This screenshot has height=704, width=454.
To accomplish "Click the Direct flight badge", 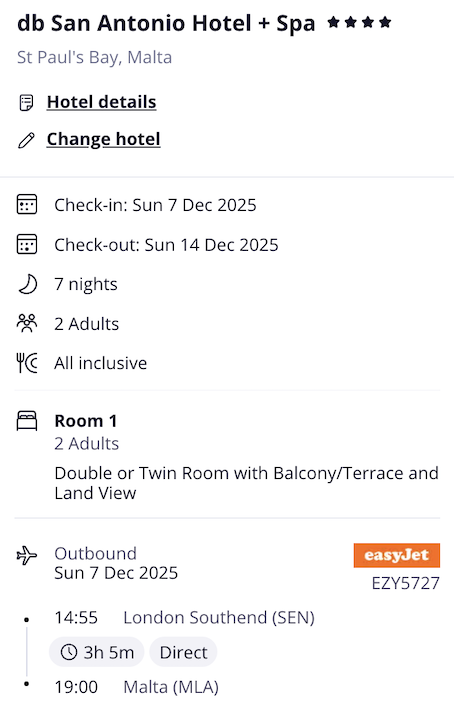I will tap(183, 652).
